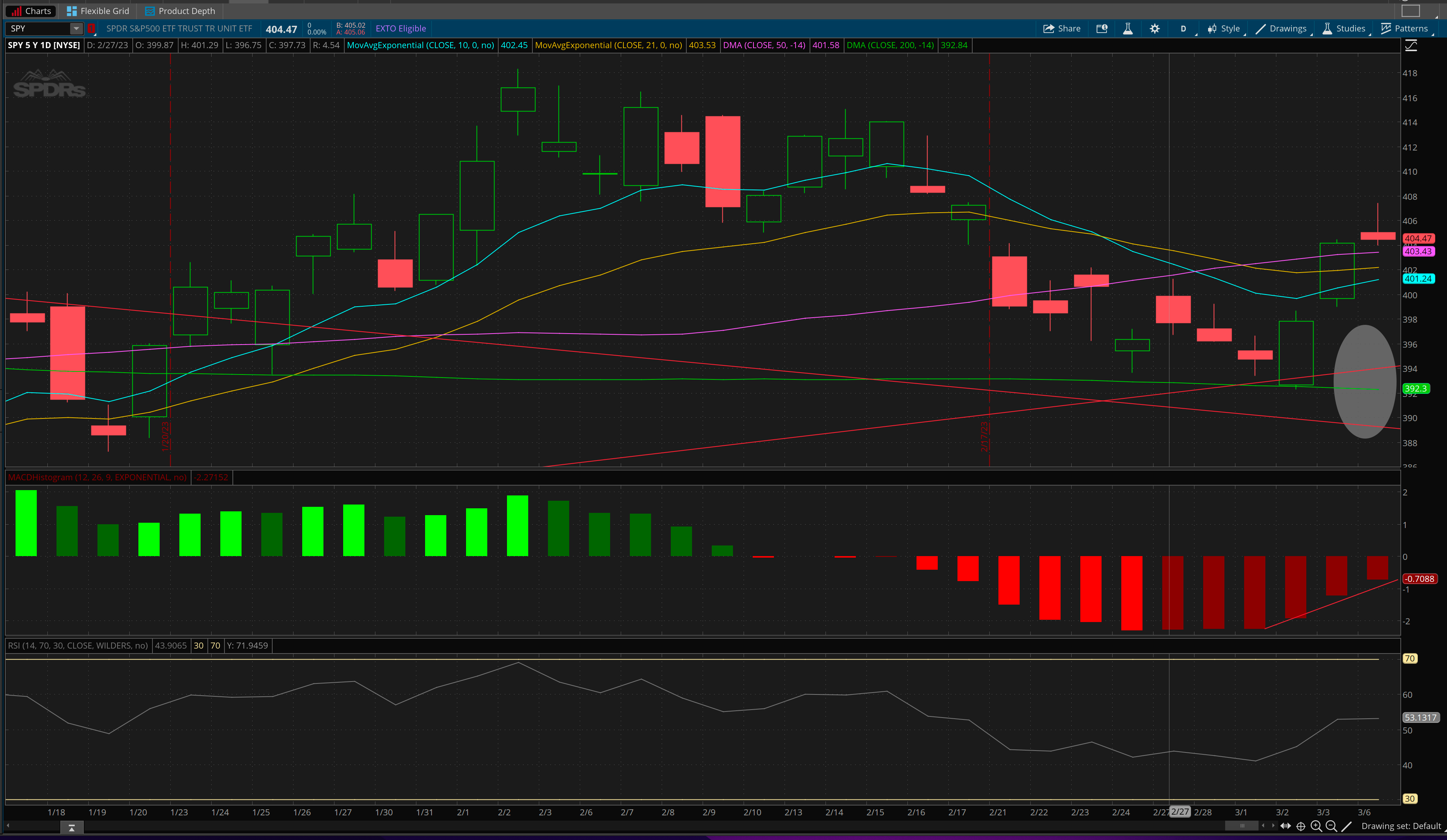Viewport: 1447px width, 840px height.
Task: Click the zoom out magnifier icon
Action: coord(1331,826)
